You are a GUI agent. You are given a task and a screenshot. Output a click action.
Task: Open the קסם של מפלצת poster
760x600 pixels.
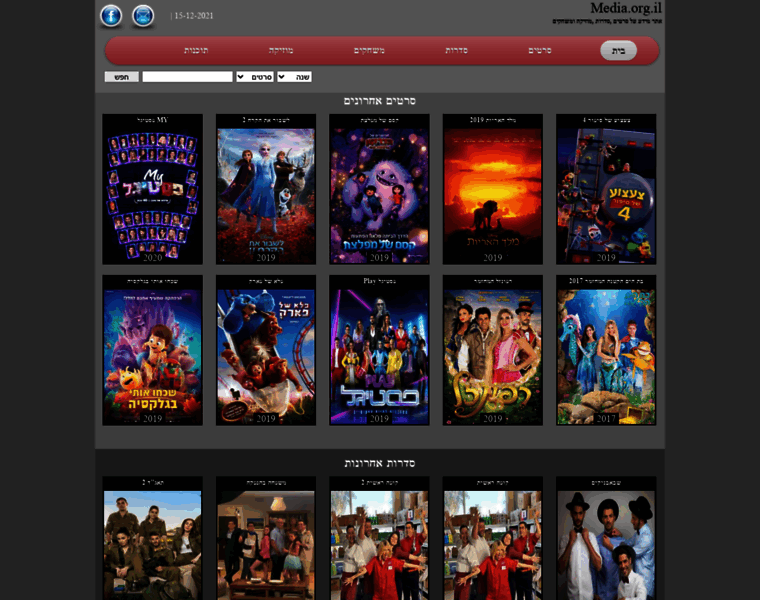pos(380,189)
